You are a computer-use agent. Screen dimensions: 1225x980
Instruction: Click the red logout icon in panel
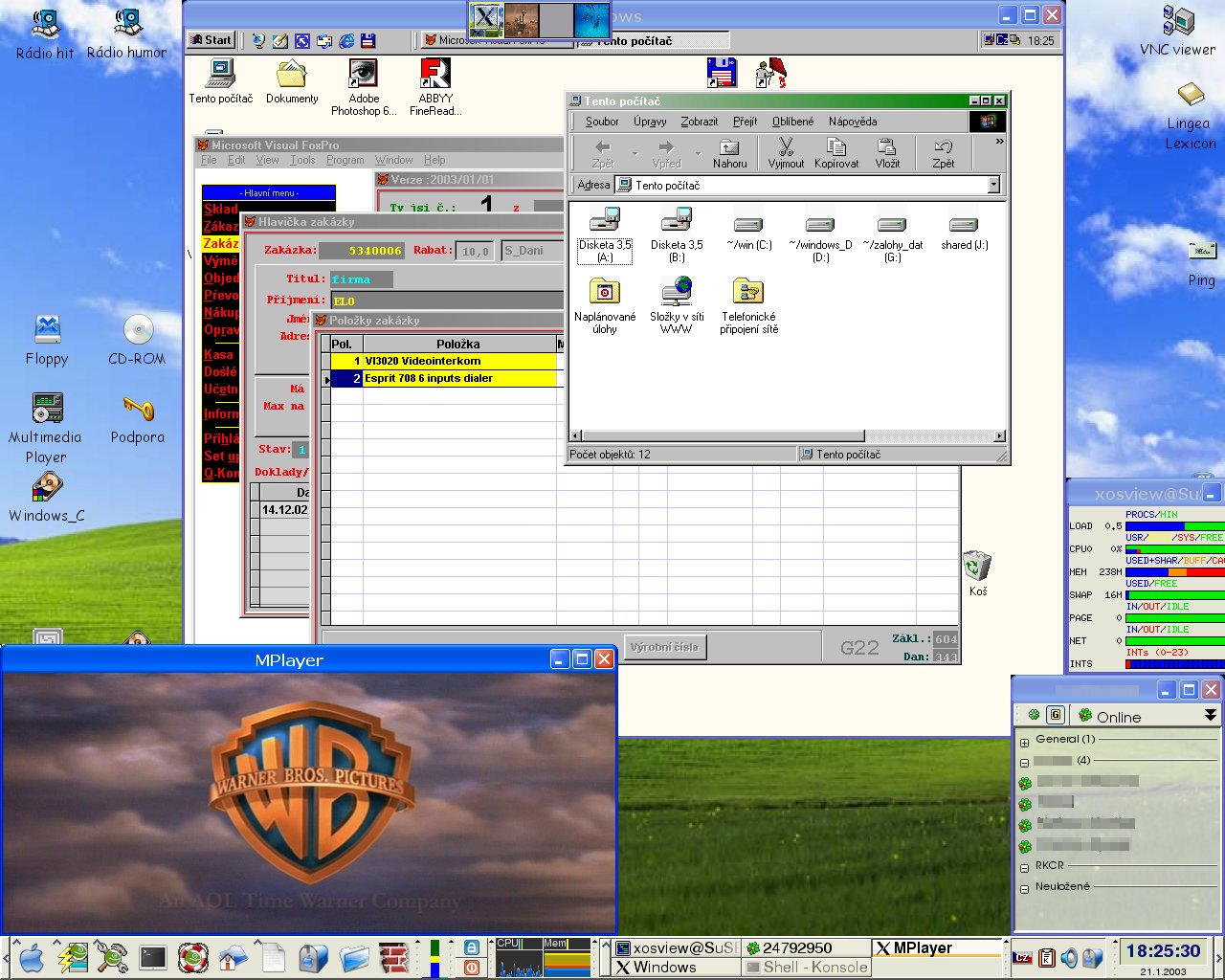pos(471,967)
